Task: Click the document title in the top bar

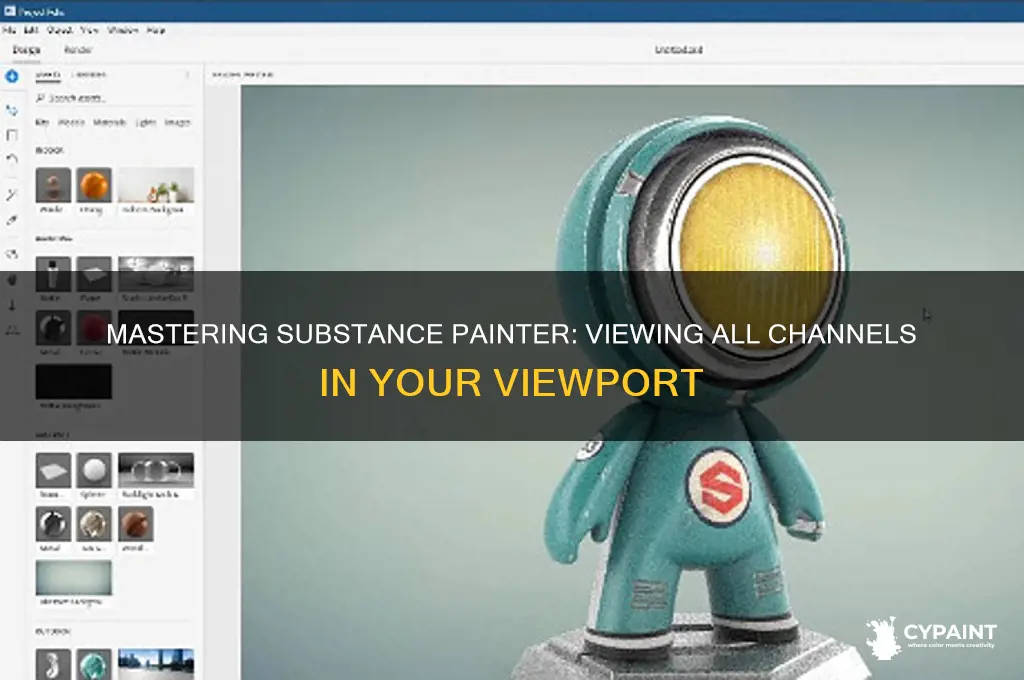Action: pyautogui.click(x=679, y=50)
